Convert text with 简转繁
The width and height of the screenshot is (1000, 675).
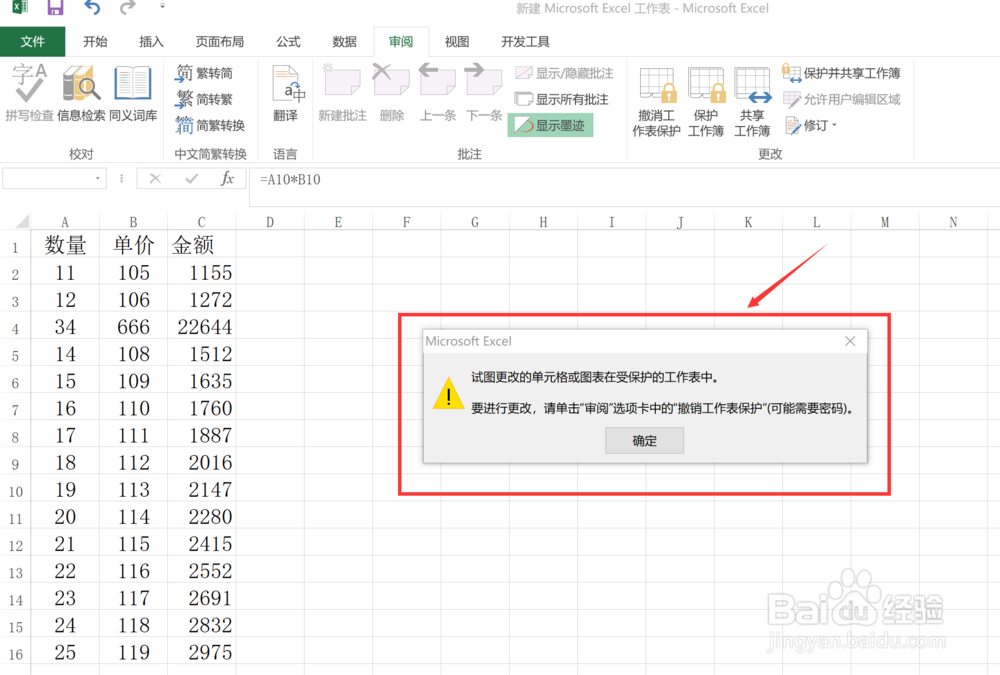tap(204, 99)
